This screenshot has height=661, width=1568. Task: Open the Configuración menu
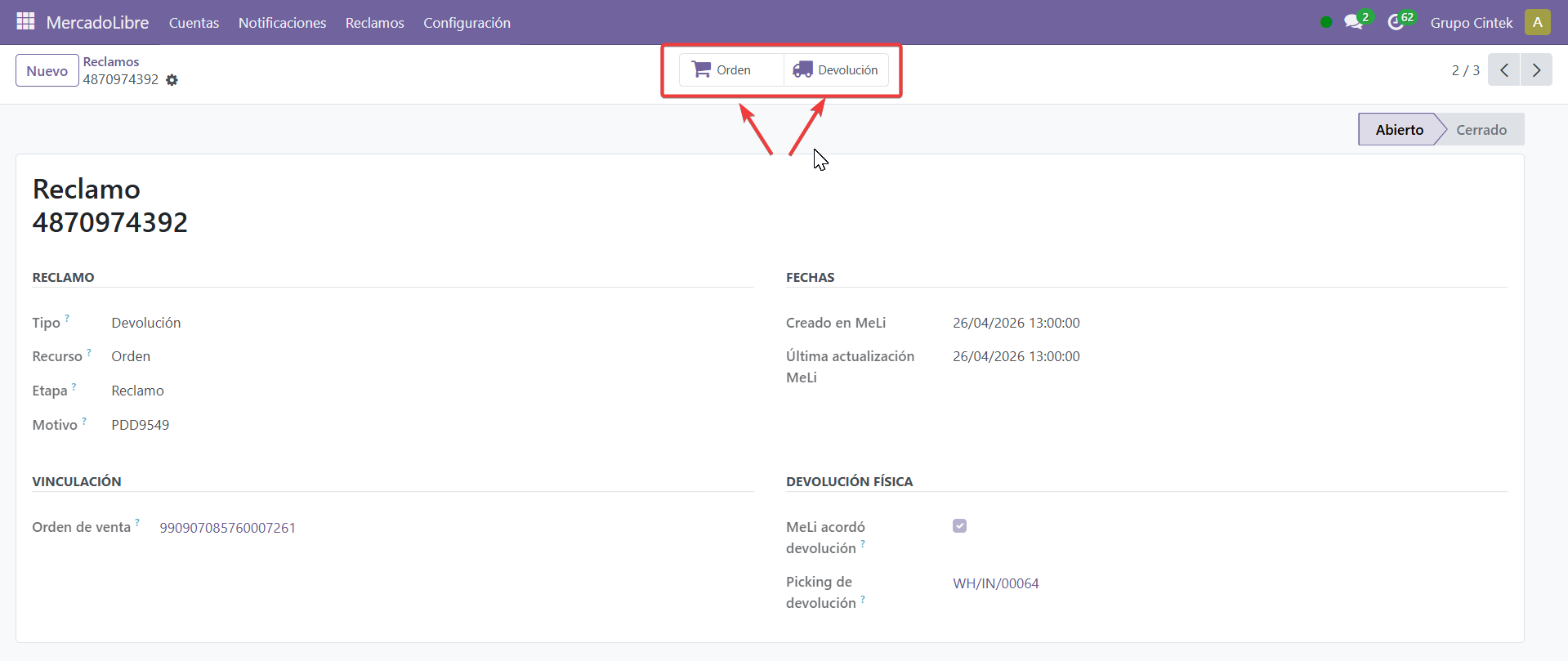click(467, 23)
